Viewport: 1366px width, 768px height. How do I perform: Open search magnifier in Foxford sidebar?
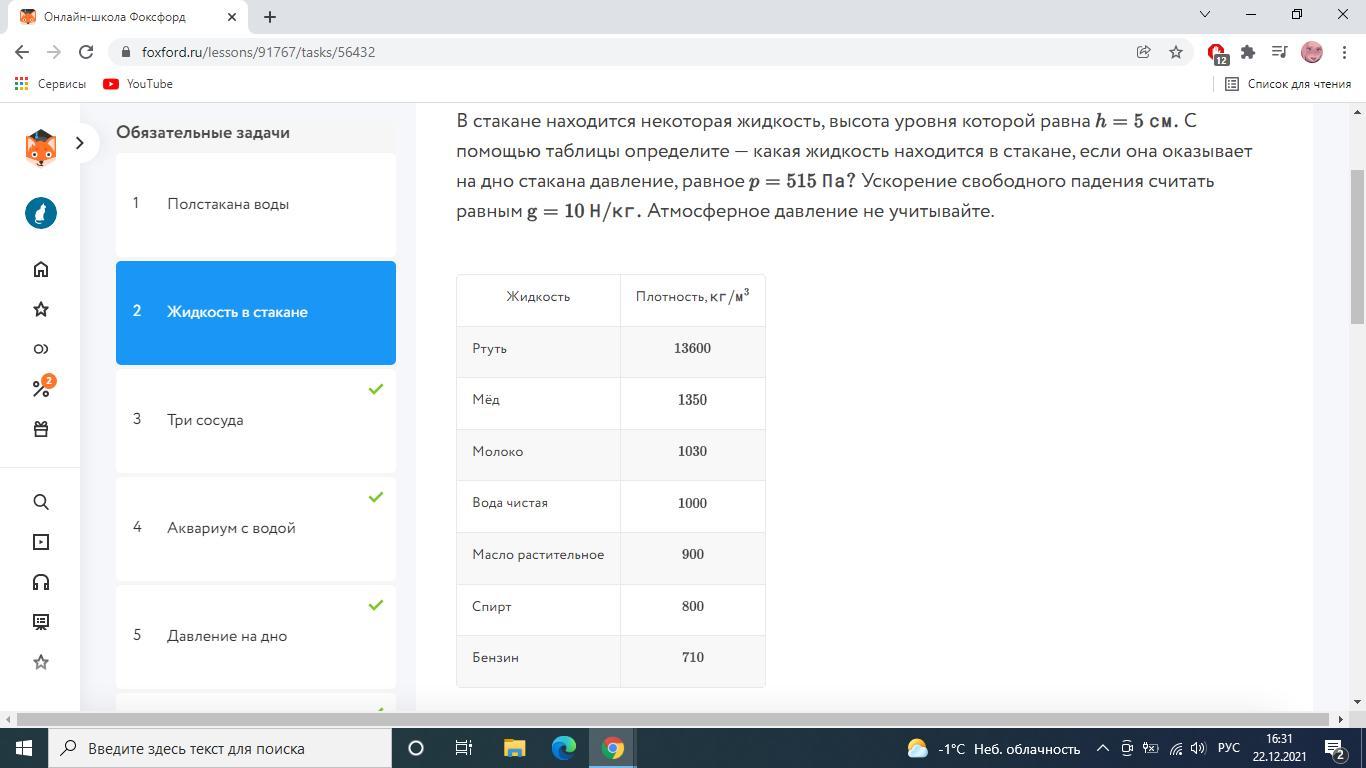(x=41, y=502)
